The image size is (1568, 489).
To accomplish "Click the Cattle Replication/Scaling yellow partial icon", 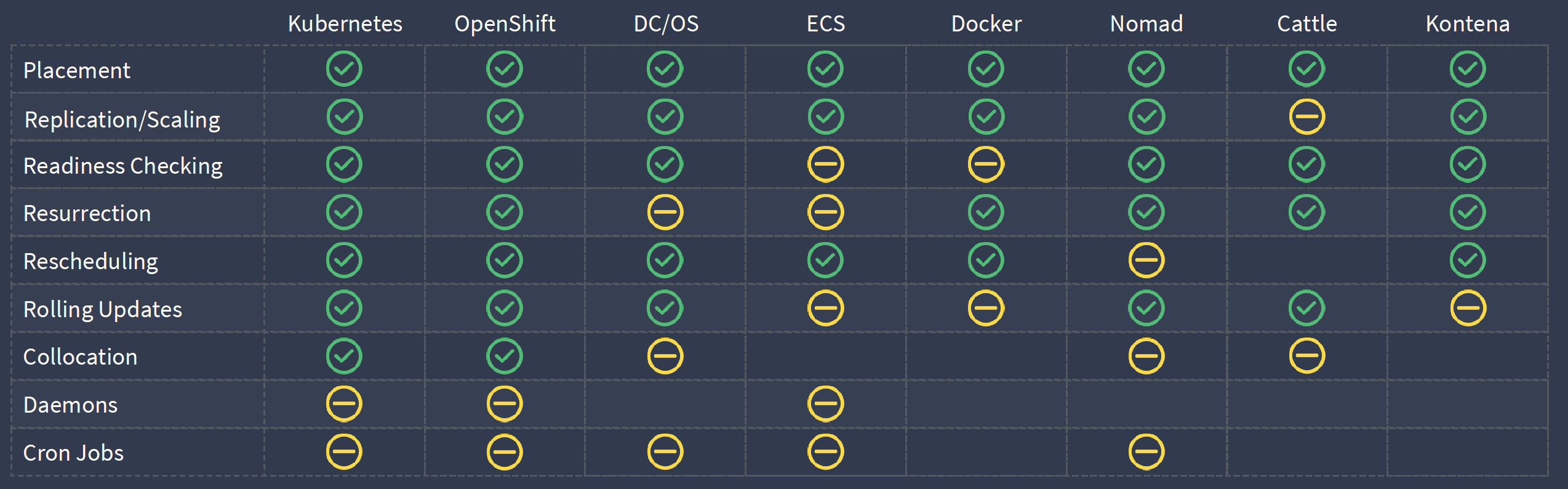I will pyautogui.click(x=1307, y=116).
